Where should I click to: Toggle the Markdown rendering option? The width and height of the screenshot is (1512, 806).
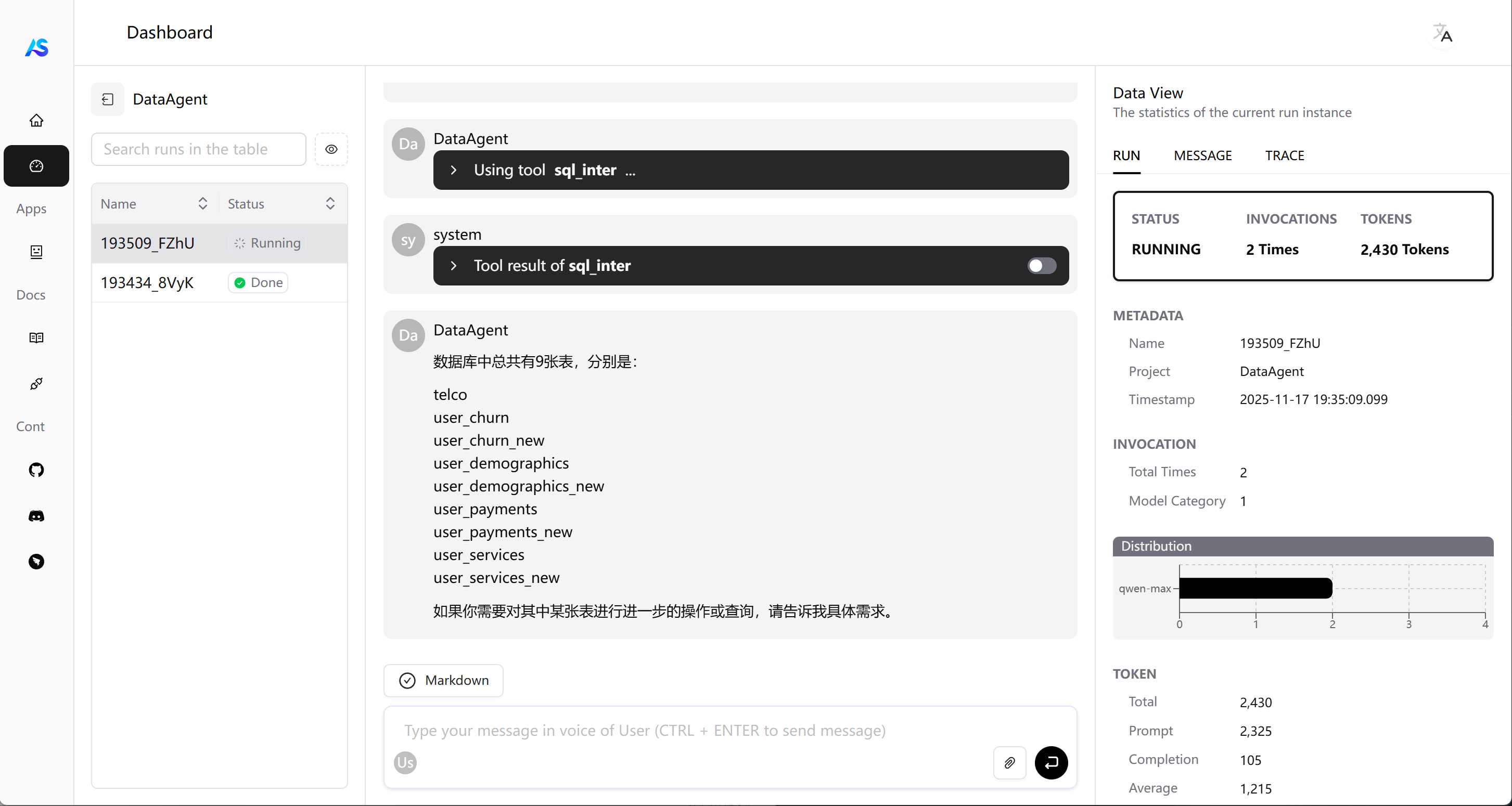click(x=443, y=681)
